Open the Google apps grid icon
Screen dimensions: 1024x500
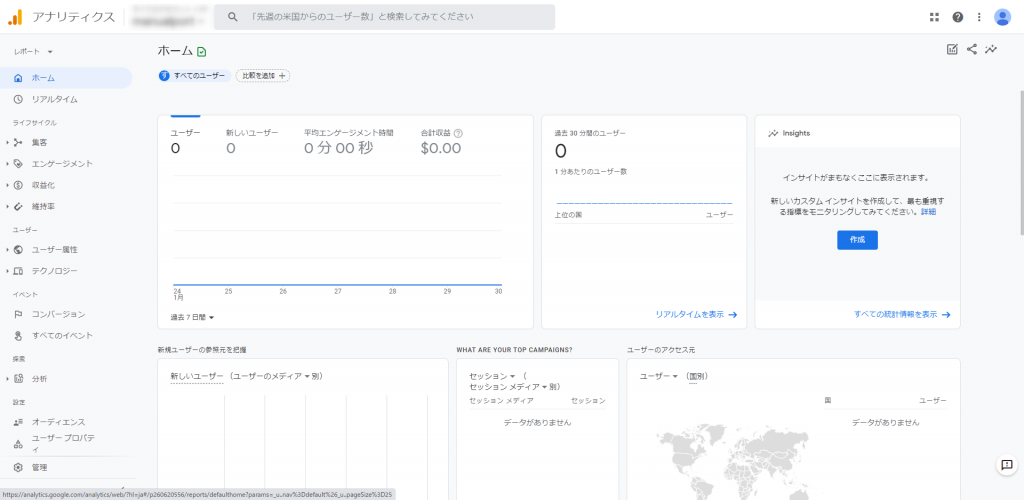pyautogui.click(x=934, y=17)
